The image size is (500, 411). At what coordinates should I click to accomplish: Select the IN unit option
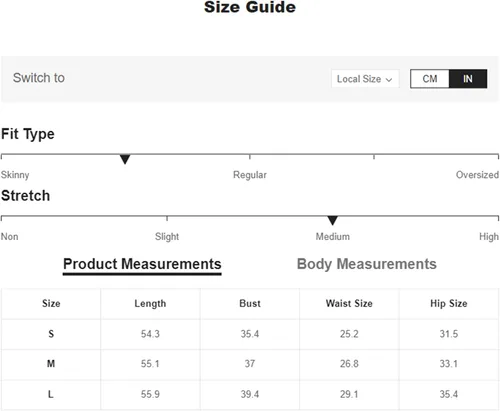pyautogui.click(x=468, y=79)
